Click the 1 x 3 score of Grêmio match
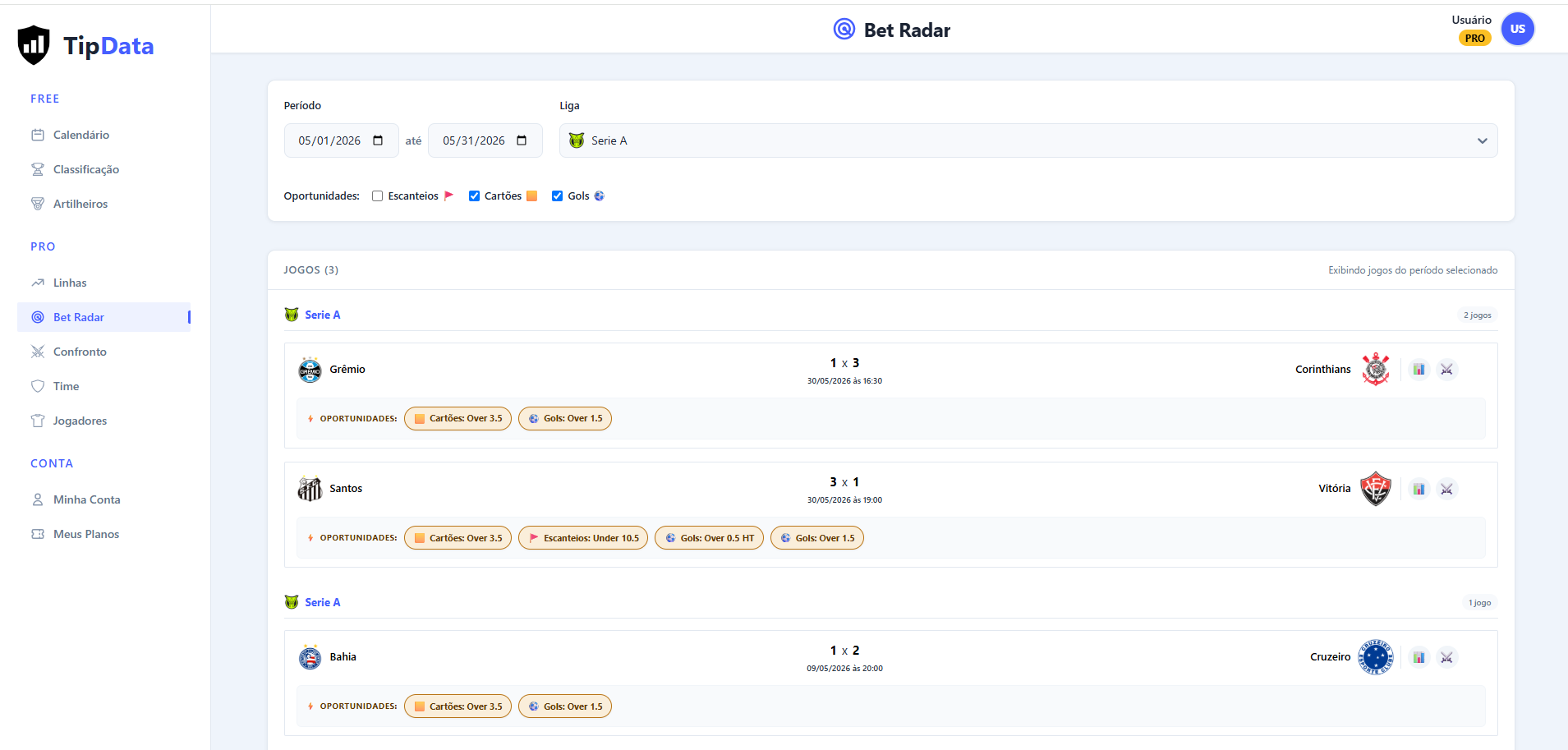This screenshot has width=1568, height=750. click(844, 363)
